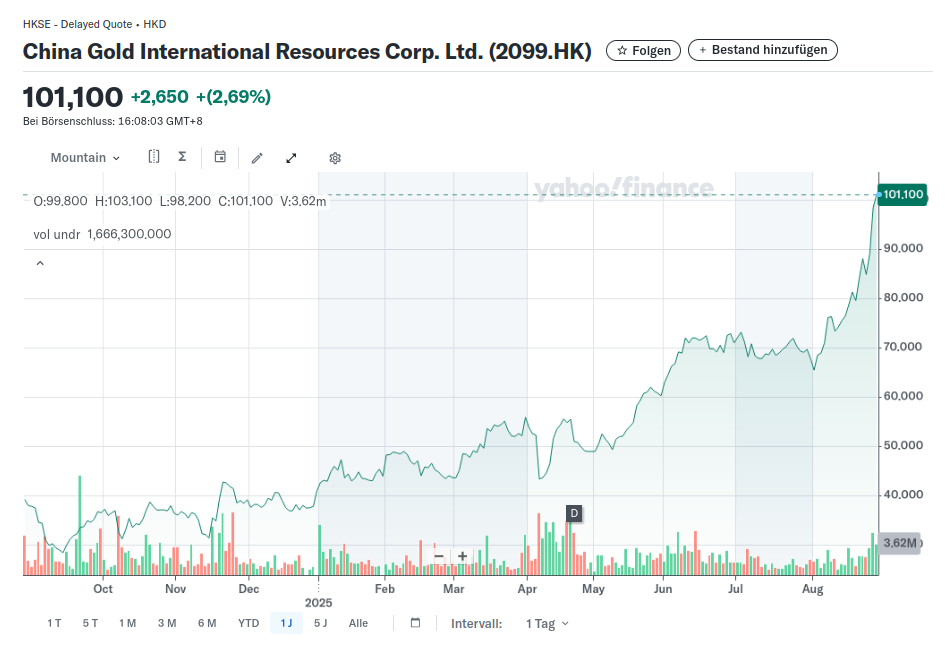Switch to Alle time range
Image resolution: width=950 pixels, height=654 pixels.
coord(358,623)
